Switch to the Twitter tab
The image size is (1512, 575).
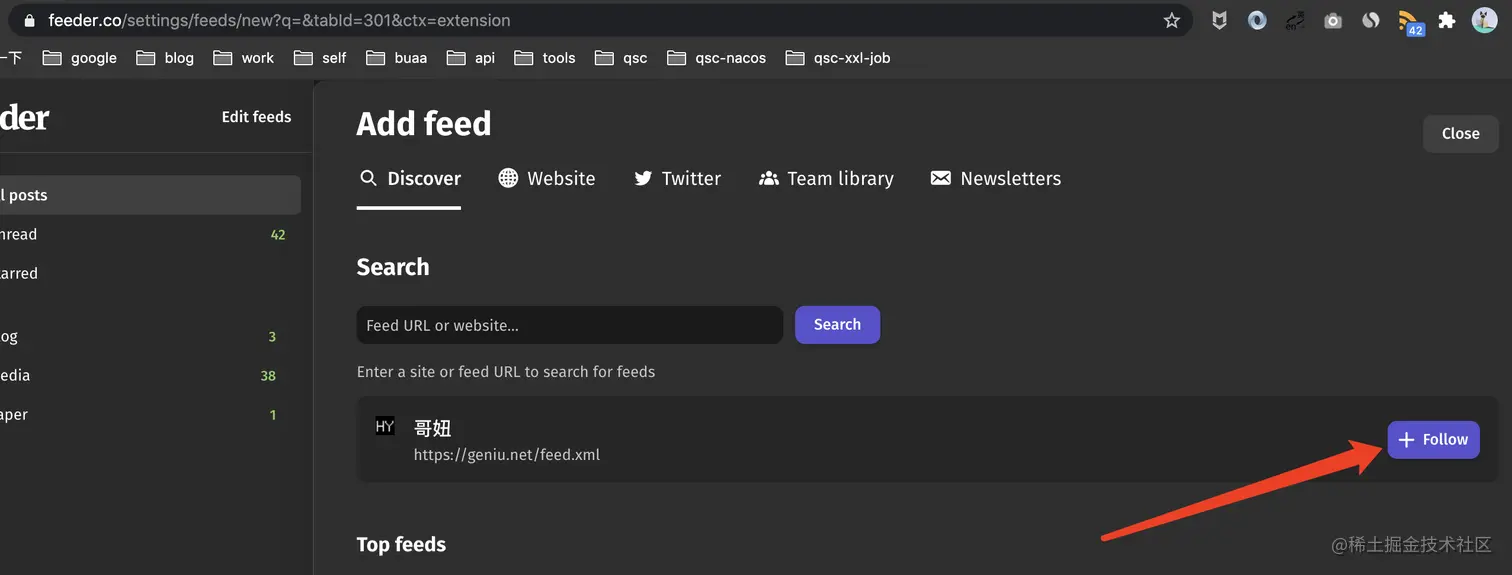click(677, 179)
